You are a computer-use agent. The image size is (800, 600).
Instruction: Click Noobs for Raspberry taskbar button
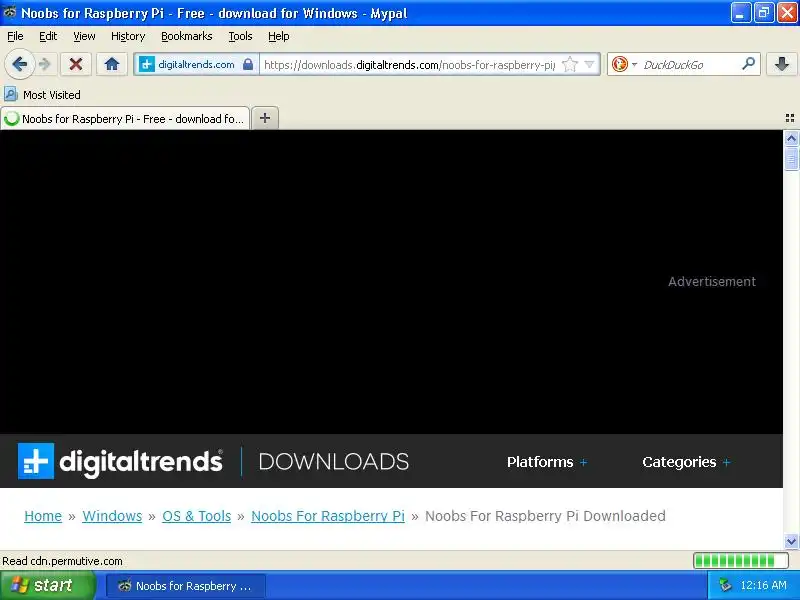[186, 586]
